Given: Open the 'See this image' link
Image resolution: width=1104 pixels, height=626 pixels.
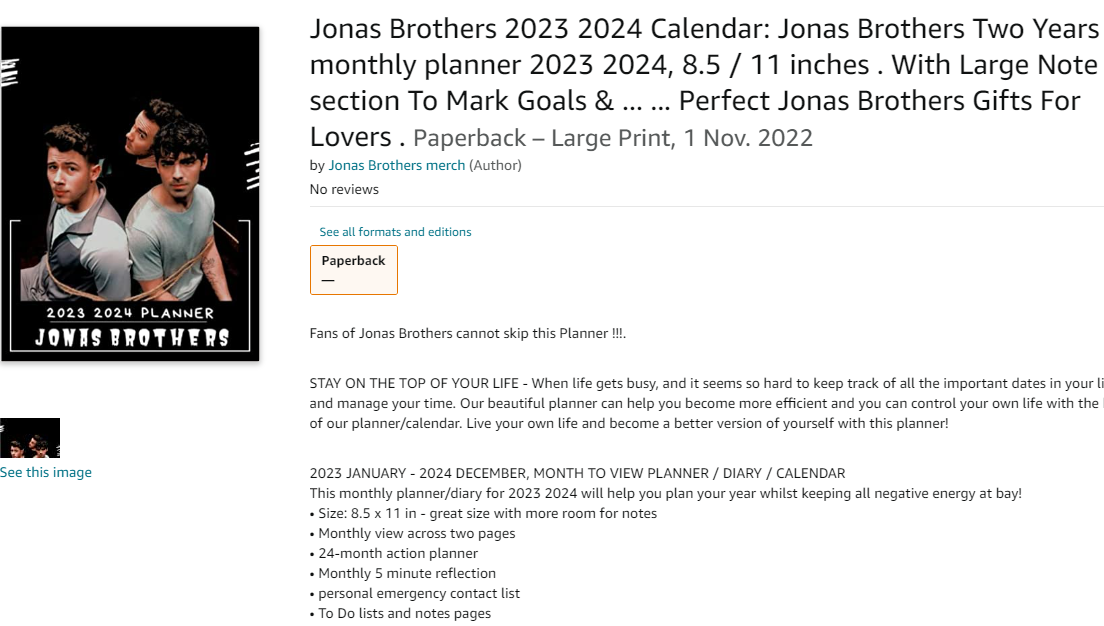Looking at the screenshot, I should 46,472.
